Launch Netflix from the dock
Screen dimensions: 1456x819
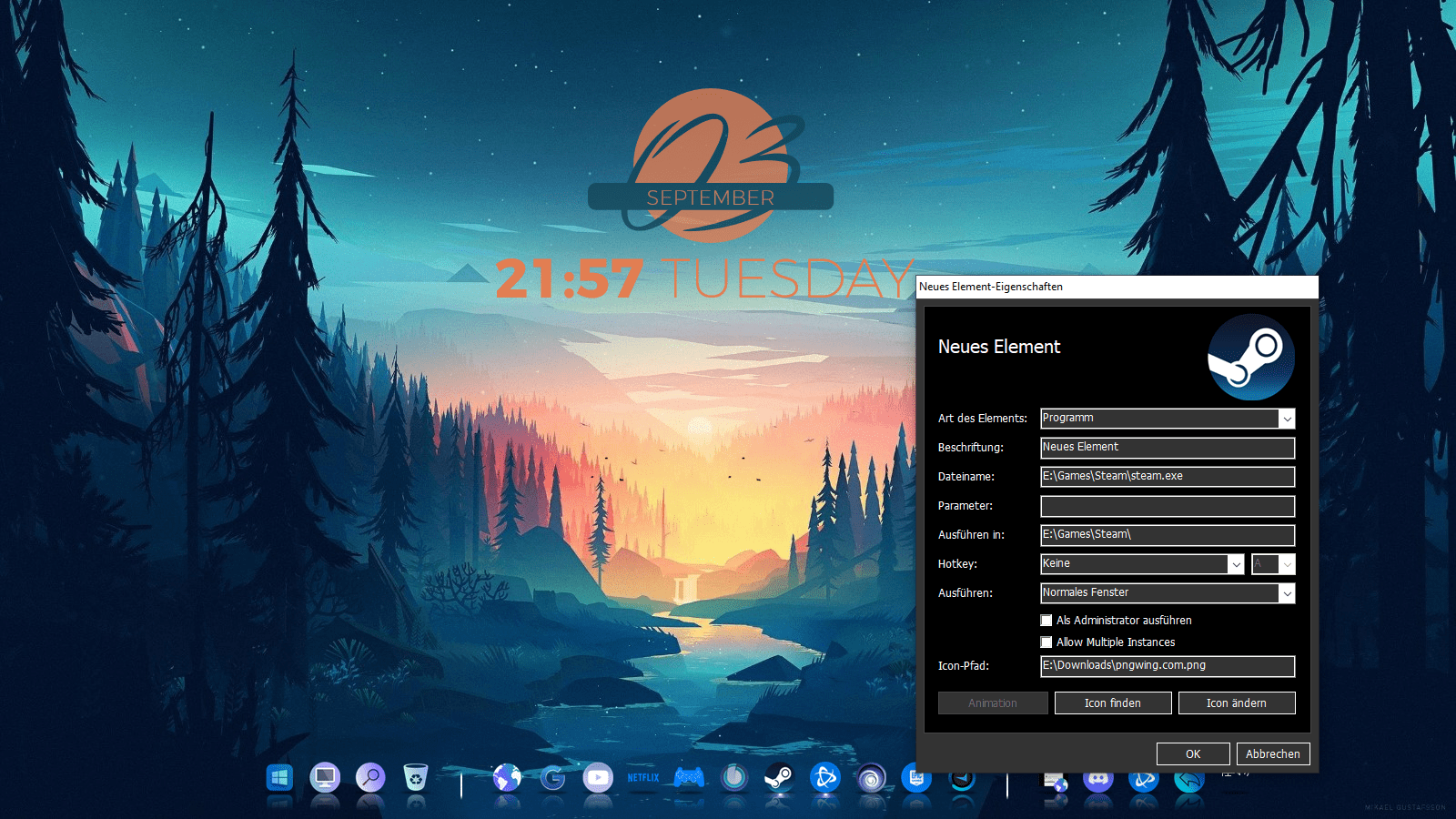click(x=643, y=777)
